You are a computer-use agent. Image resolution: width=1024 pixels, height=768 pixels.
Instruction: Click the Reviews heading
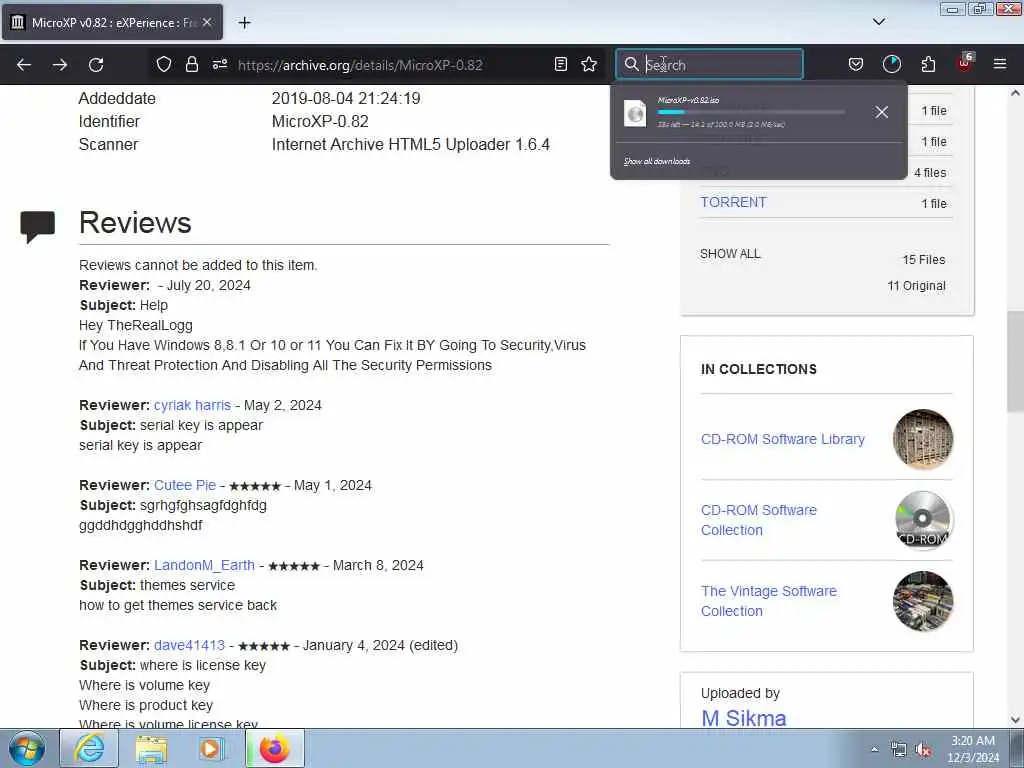[x=135, y=223]
